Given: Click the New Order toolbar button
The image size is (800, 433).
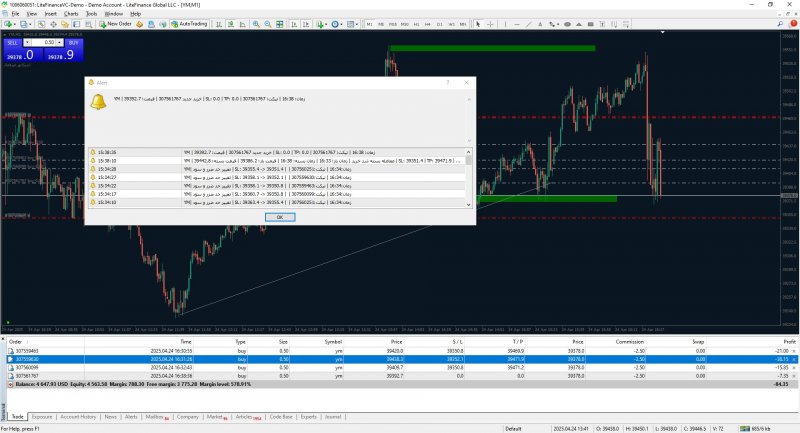Looking at the screenshot, I should coord(114,23).
